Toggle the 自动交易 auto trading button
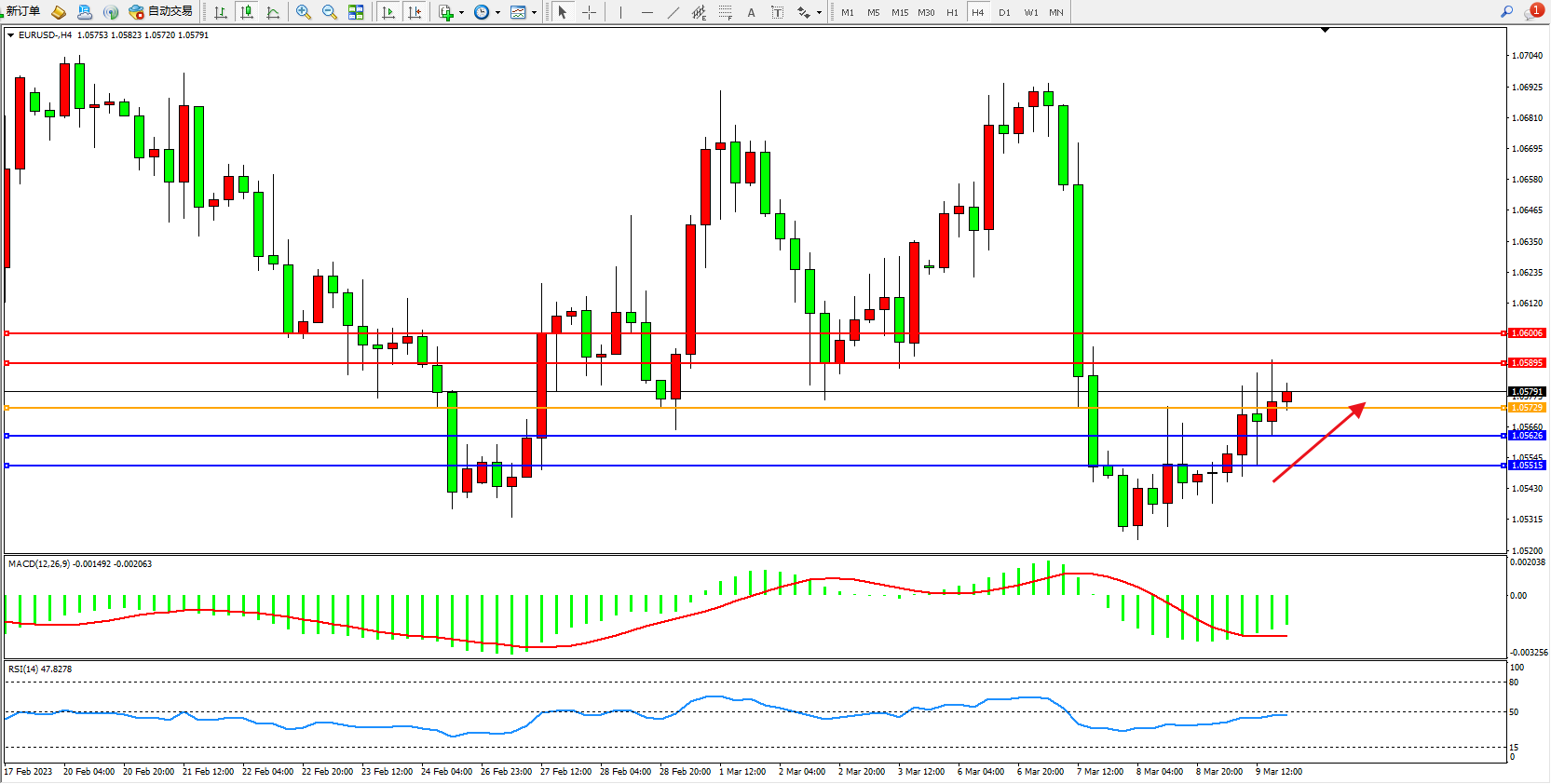1551x784 pixels. coord(161,11)
